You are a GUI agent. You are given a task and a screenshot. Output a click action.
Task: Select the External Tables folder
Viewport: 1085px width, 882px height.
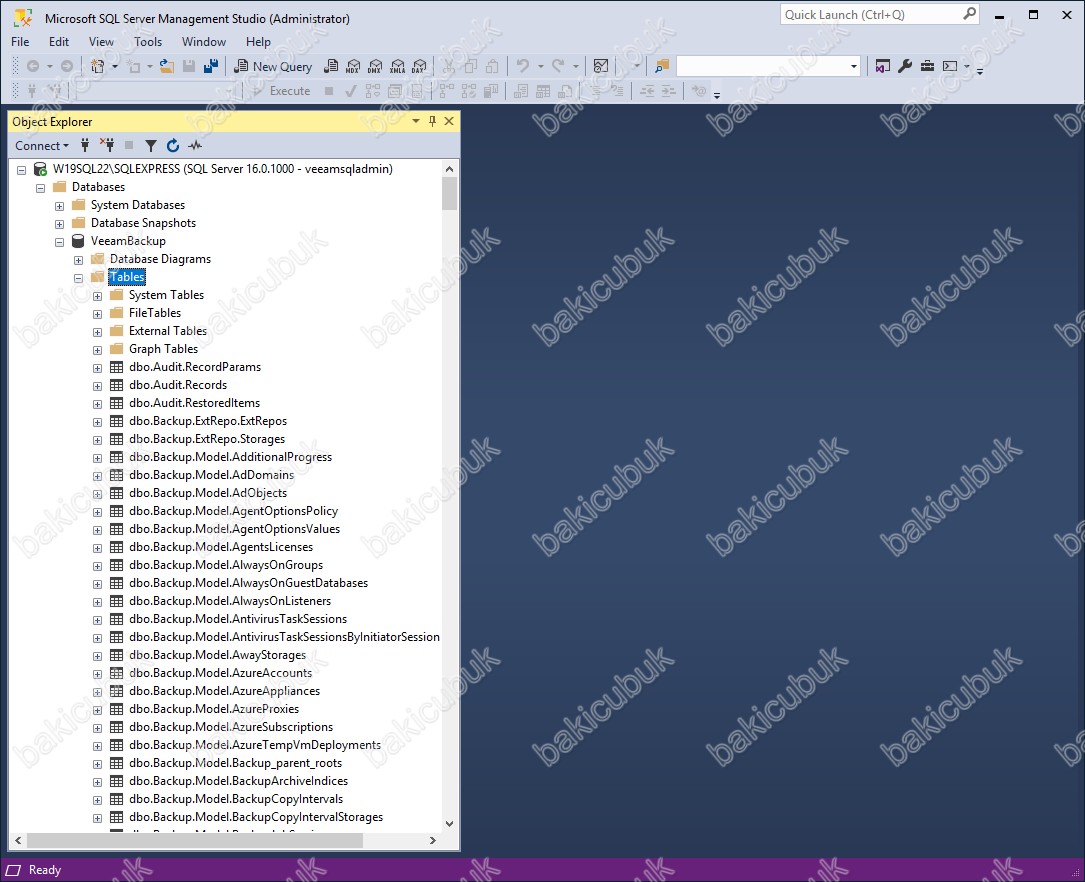pos(167,331)
